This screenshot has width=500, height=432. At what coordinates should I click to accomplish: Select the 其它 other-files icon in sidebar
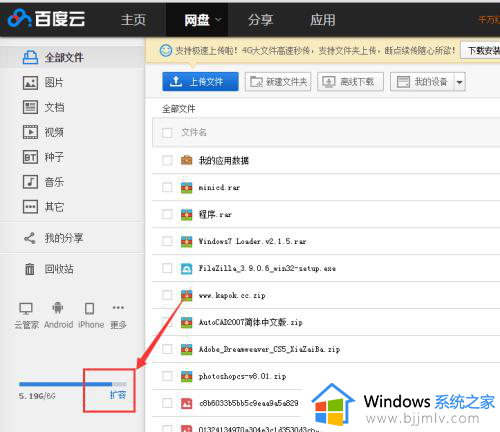tap(30, 207)
